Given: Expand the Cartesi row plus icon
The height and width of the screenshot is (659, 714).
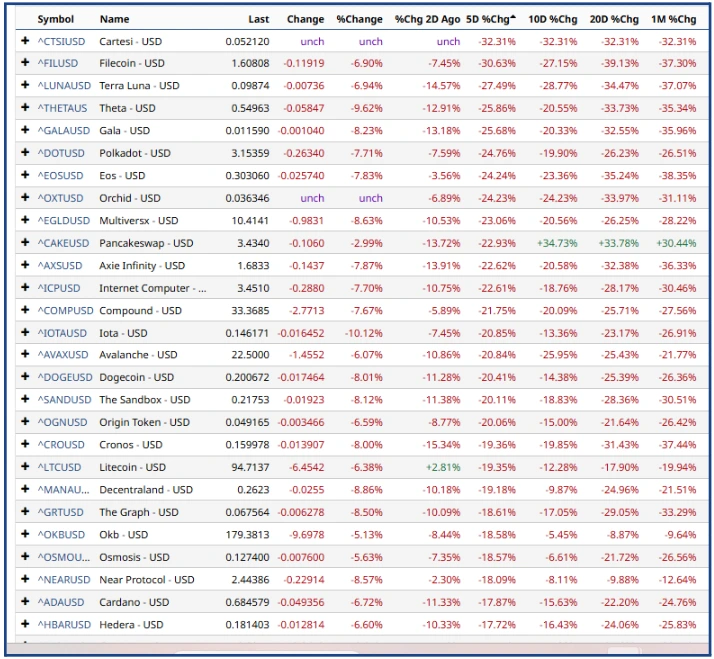Looking at the screenshot, I should [25, 41].
